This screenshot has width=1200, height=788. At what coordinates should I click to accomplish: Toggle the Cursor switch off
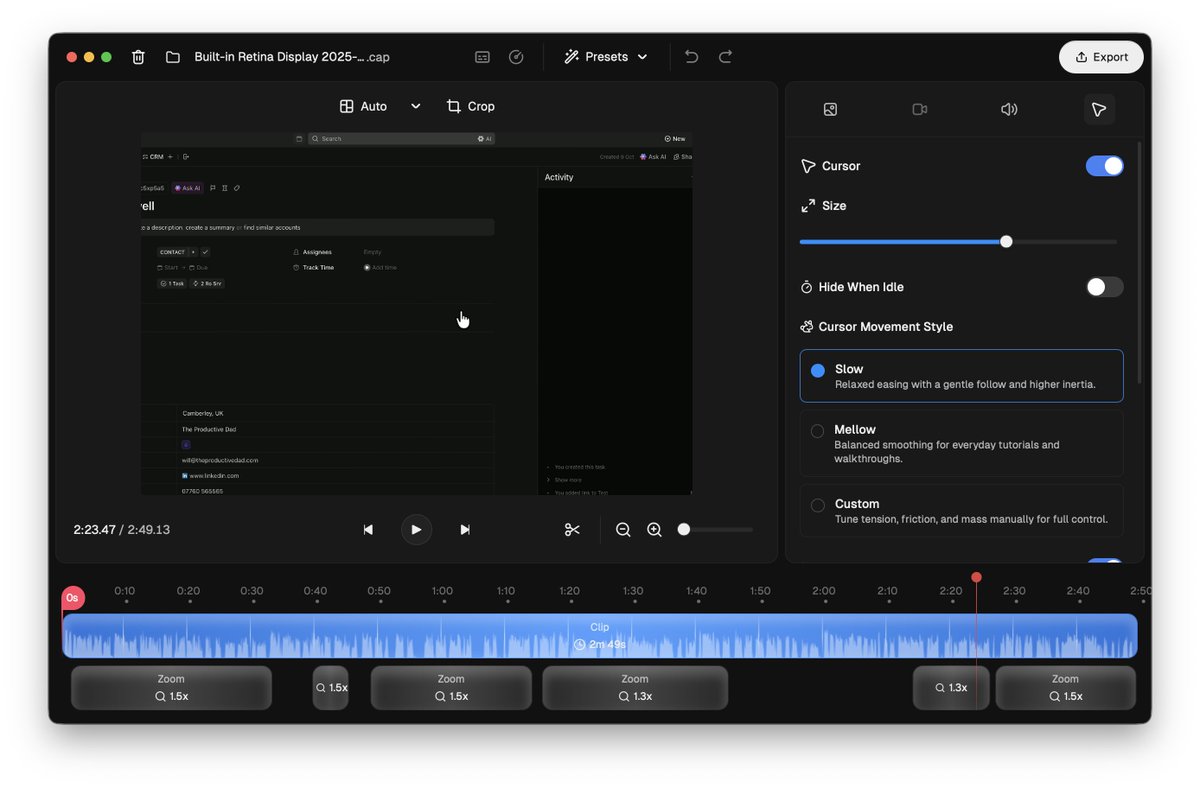(1105, 166)
